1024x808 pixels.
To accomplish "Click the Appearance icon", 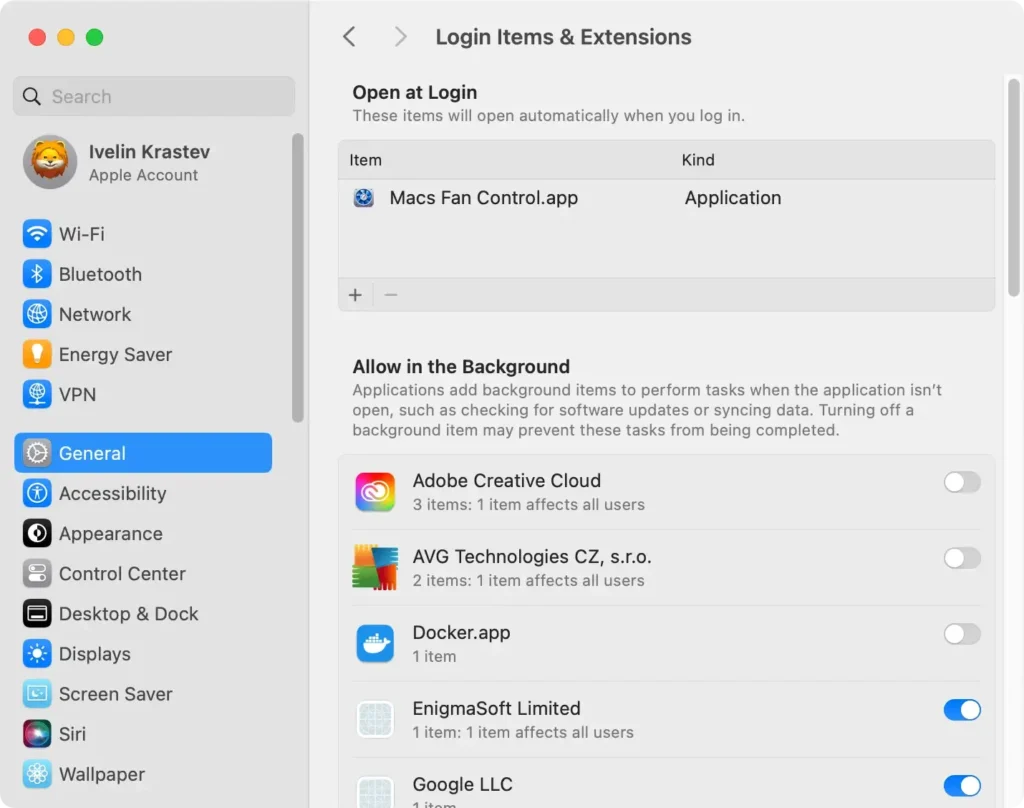I will (37, 533).
